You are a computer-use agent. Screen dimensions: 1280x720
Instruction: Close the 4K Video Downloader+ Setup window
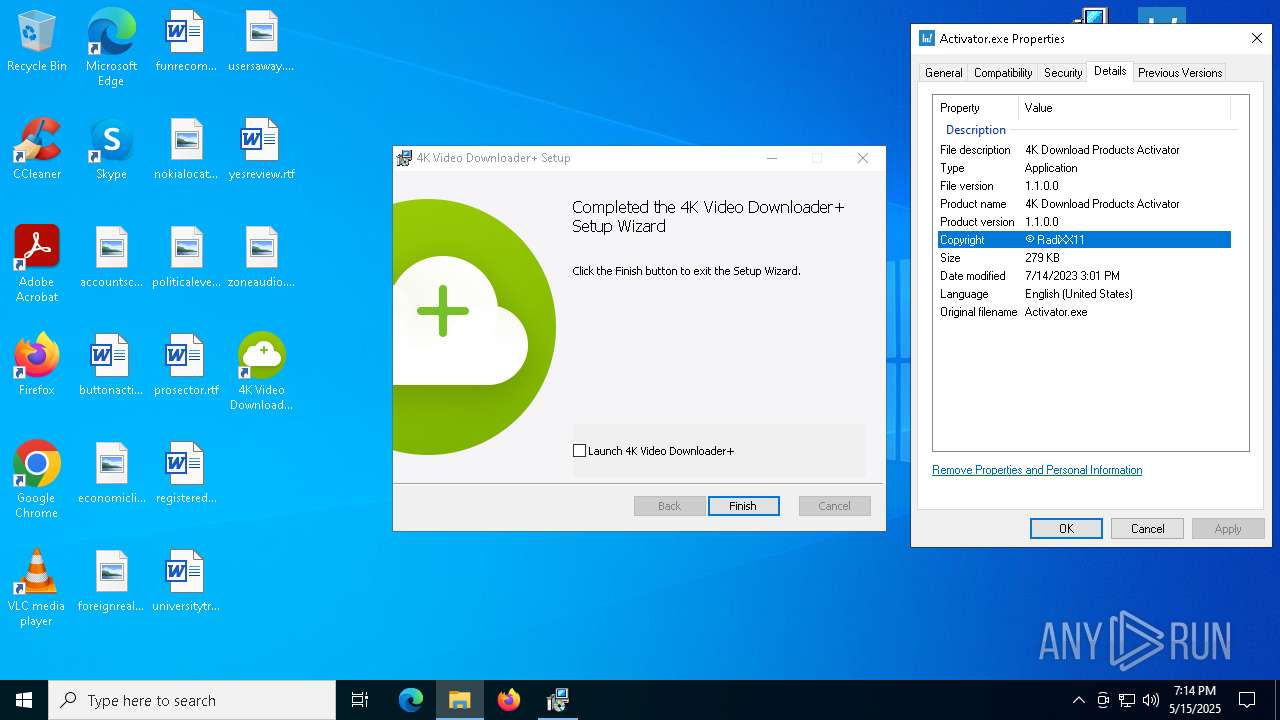(x=863, y=158)
